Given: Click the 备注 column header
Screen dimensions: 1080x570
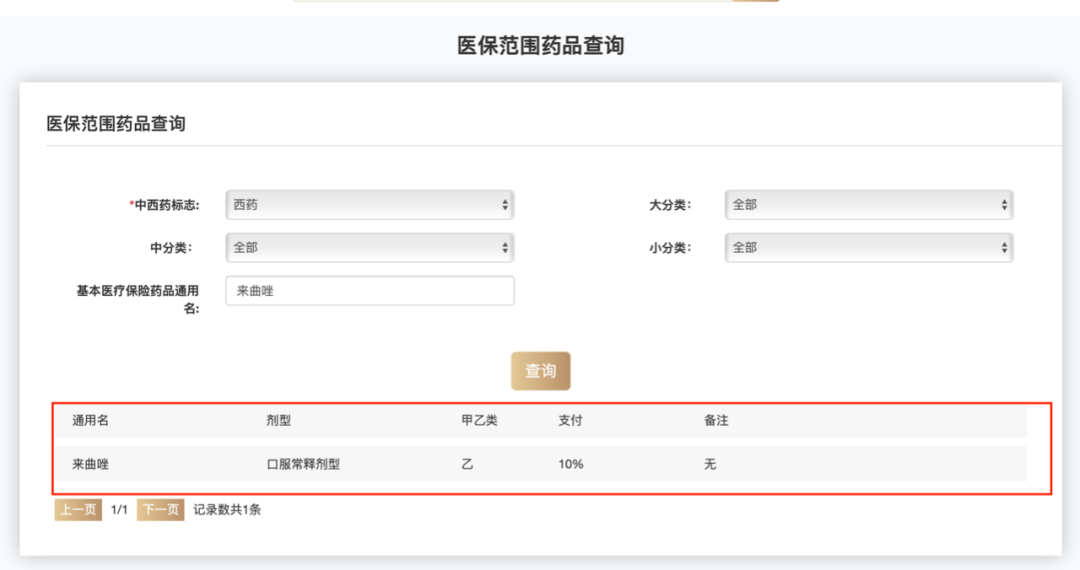Looking at the screenshot, I should point(716,420).
